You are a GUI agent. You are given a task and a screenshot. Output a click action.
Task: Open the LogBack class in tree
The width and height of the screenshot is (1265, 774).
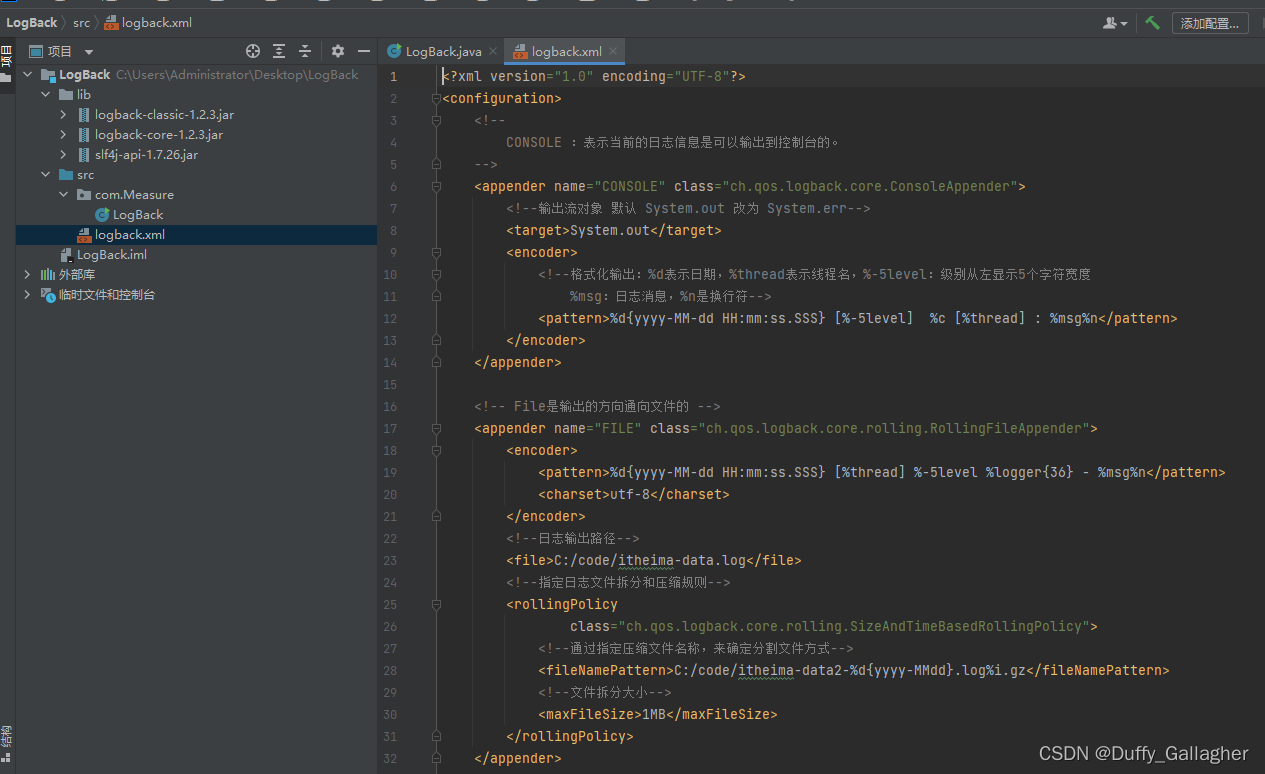click(x=138, y=214)
